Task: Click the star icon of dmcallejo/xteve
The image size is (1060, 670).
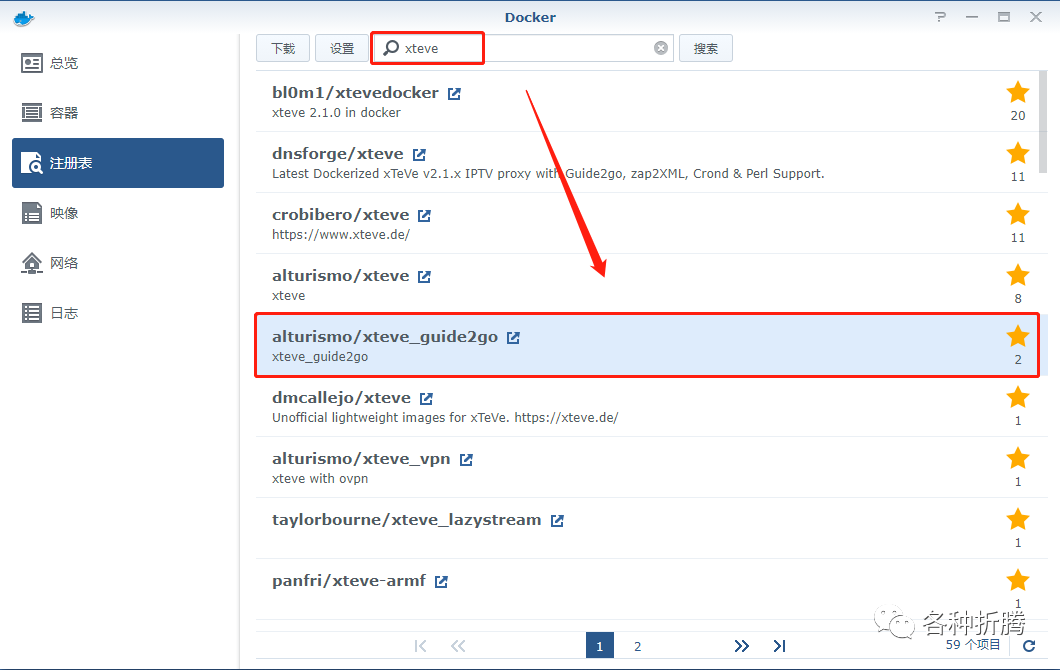Action: (1017, 397)
